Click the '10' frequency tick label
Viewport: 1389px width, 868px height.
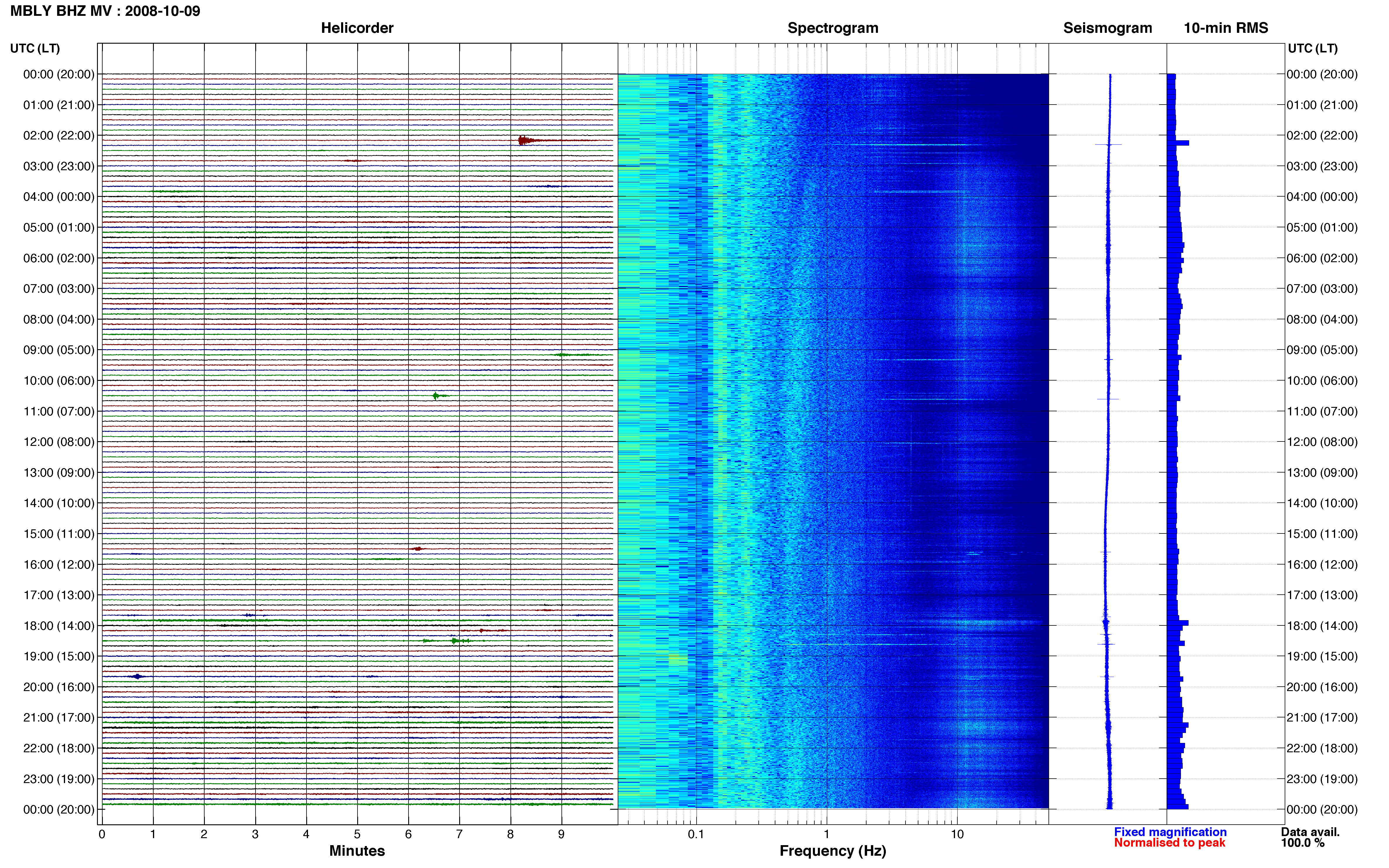point(957,834)
